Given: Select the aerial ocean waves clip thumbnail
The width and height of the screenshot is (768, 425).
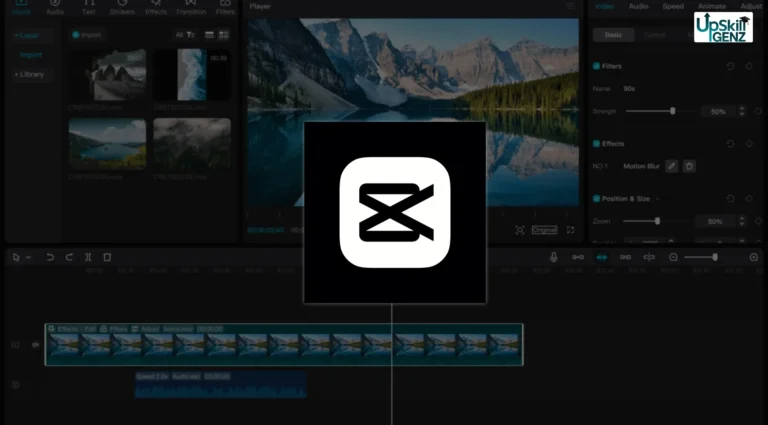Looking at the screenshot, I should coord(192,74).
